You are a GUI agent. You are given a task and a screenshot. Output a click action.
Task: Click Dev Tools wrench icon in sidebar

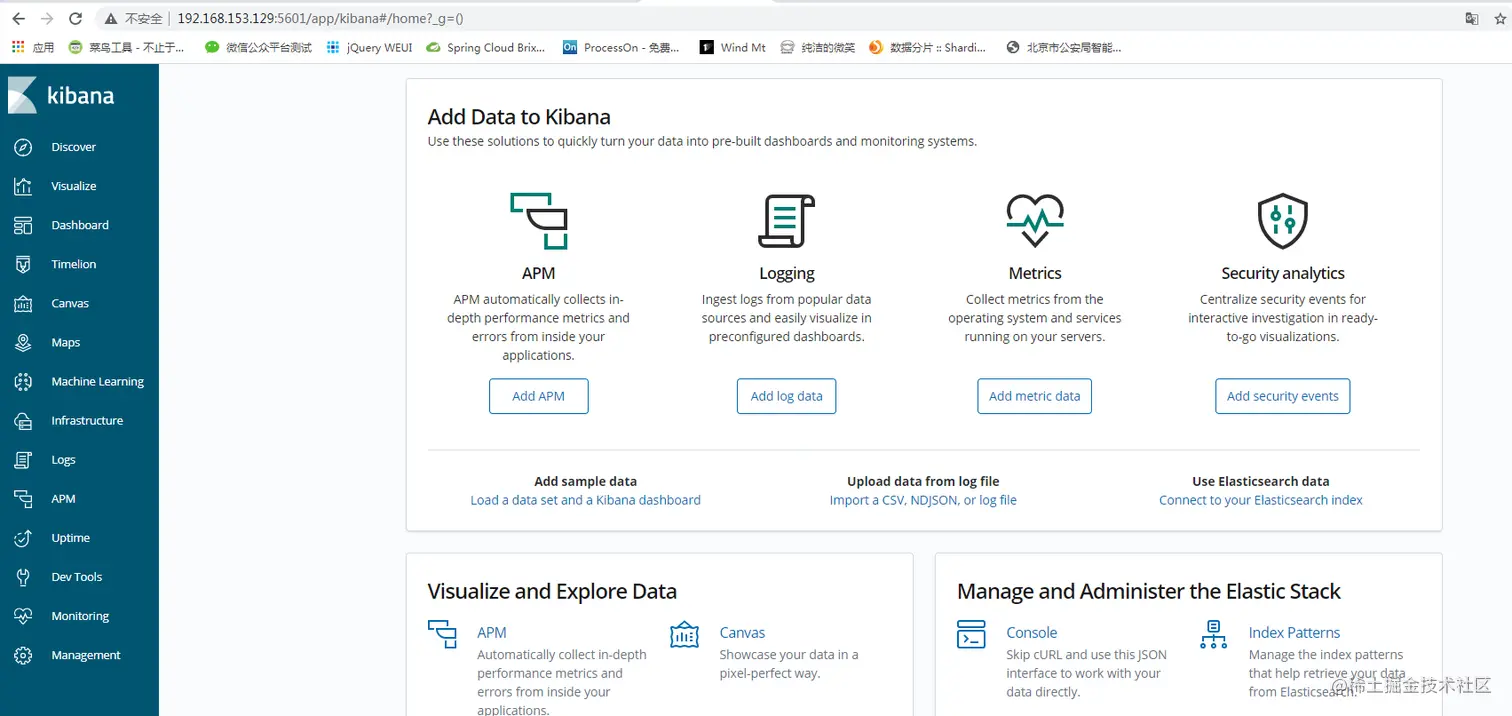[x=23, y=577]
